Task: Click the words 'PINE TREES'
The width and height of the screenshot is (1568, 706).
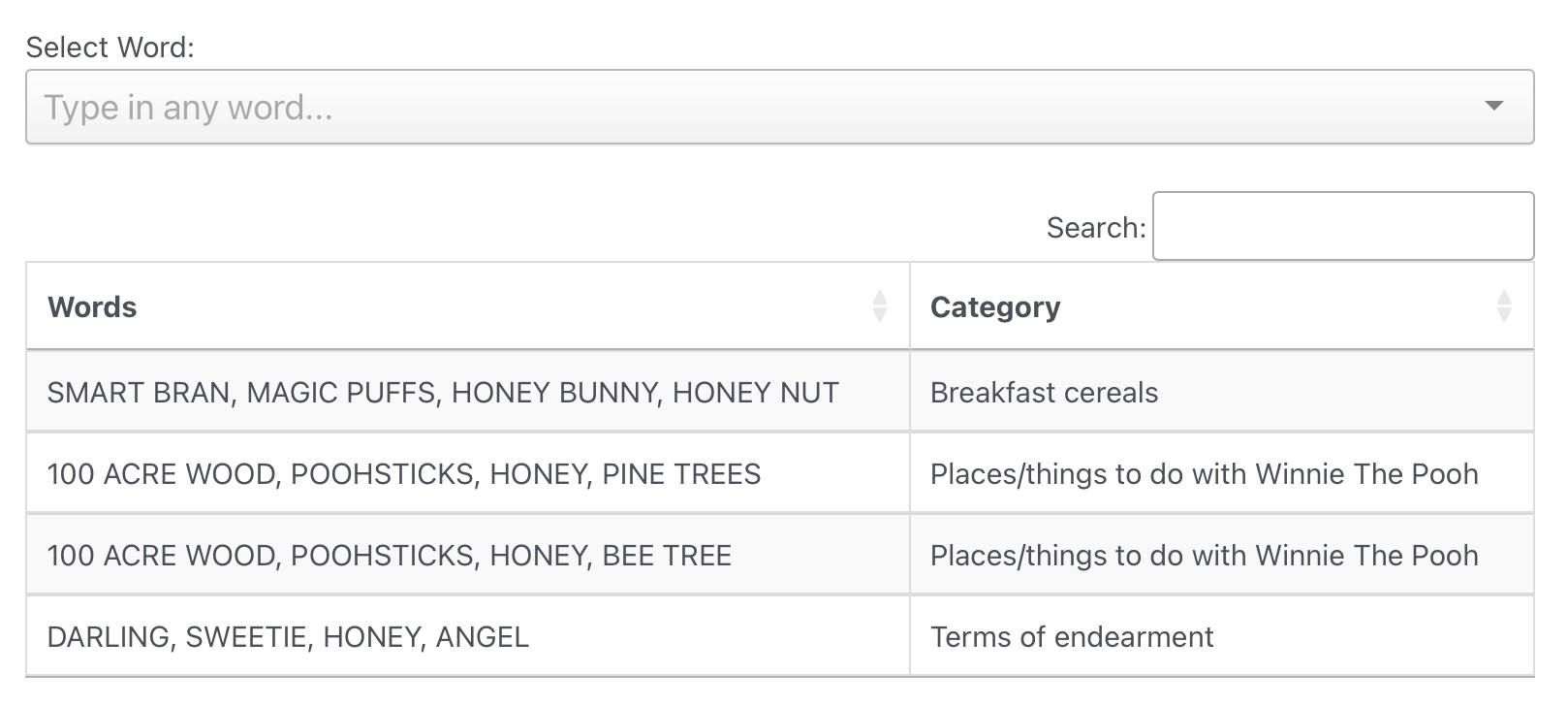Action: coord(681,474)
